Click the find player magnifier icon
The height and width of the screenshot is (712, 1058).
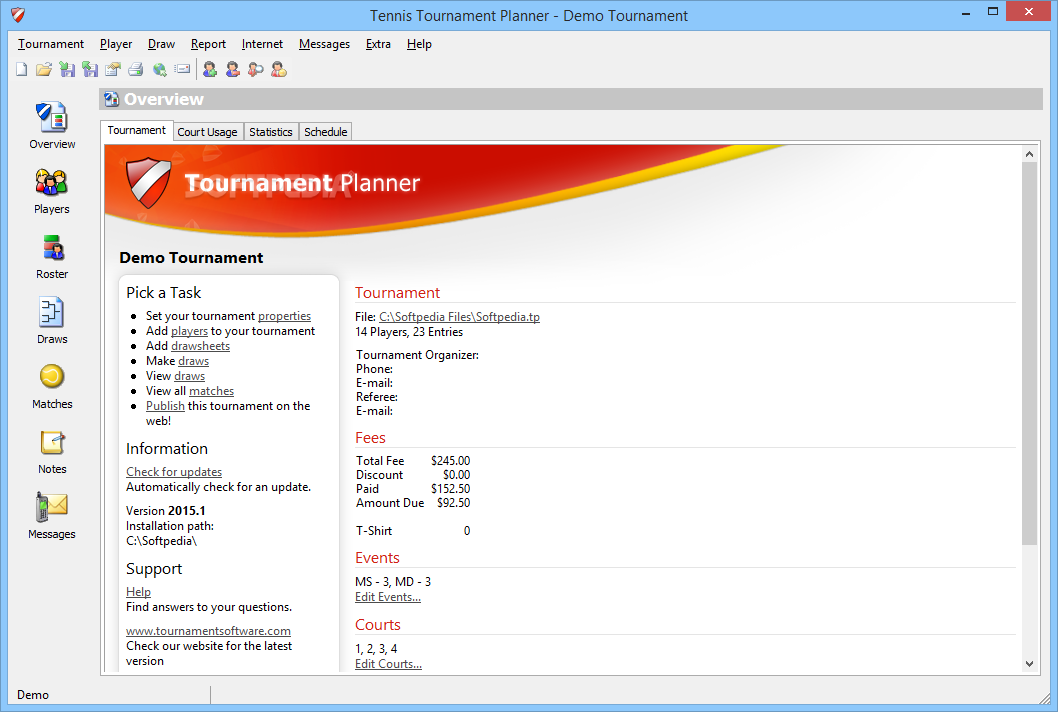pyautogui.click(x=256, y=70)
